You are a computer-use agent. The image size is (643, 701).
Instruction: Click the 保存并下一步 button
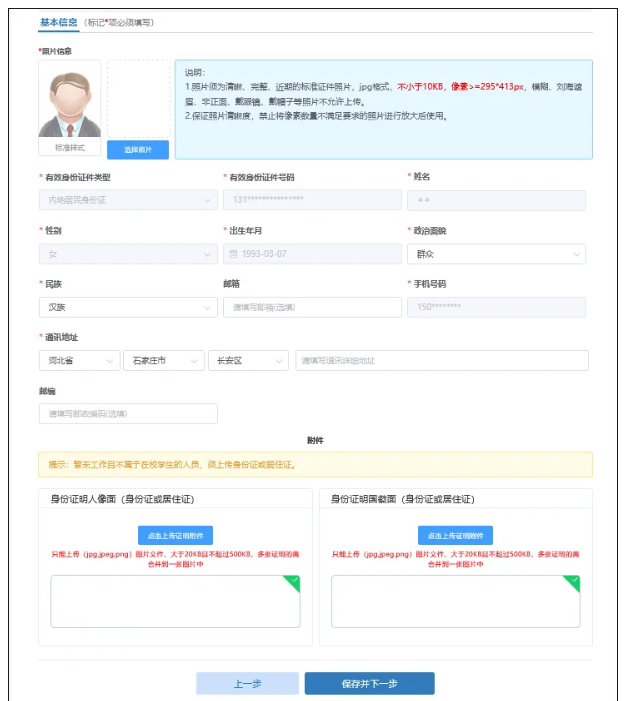point(369,684)
